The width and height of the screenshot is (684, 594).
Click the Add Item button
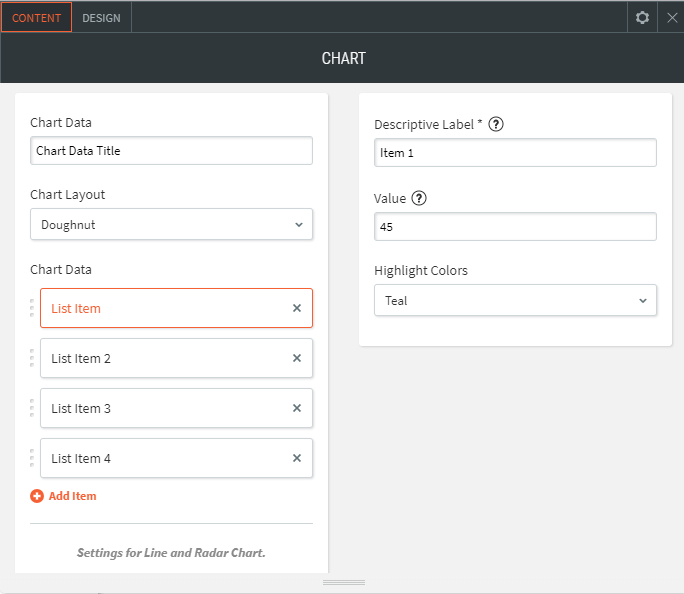coord(64,496)
